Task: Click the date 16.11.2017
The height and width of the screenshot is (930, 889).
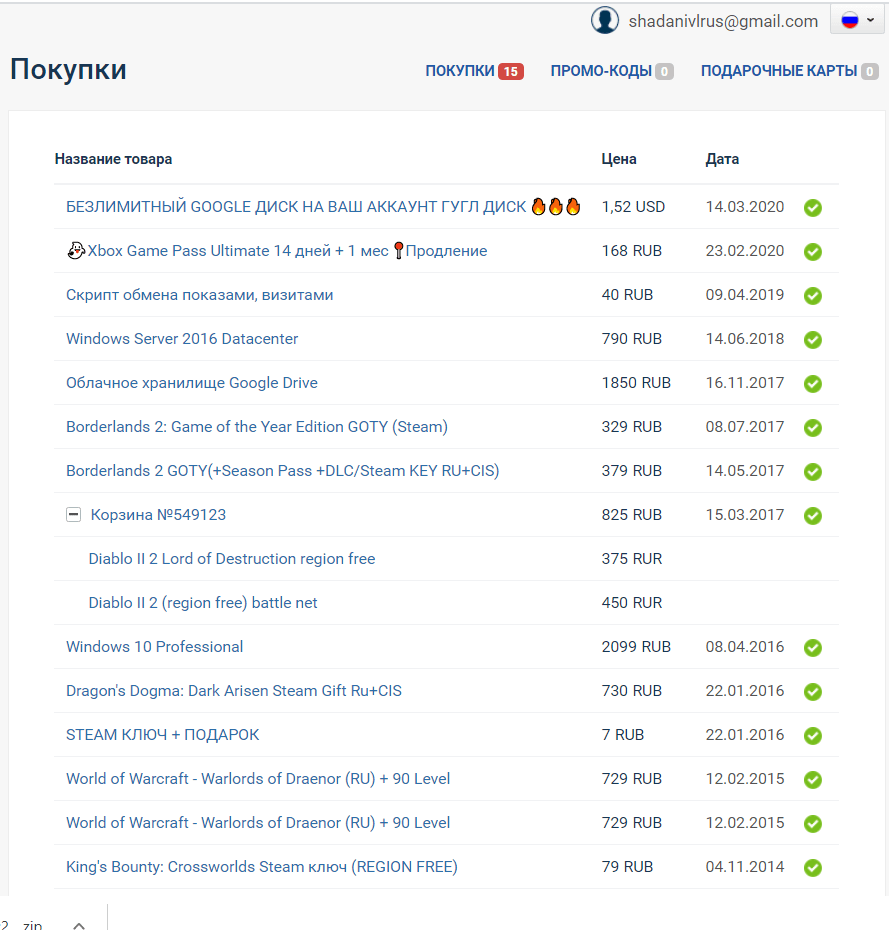Action: [745, 383]
